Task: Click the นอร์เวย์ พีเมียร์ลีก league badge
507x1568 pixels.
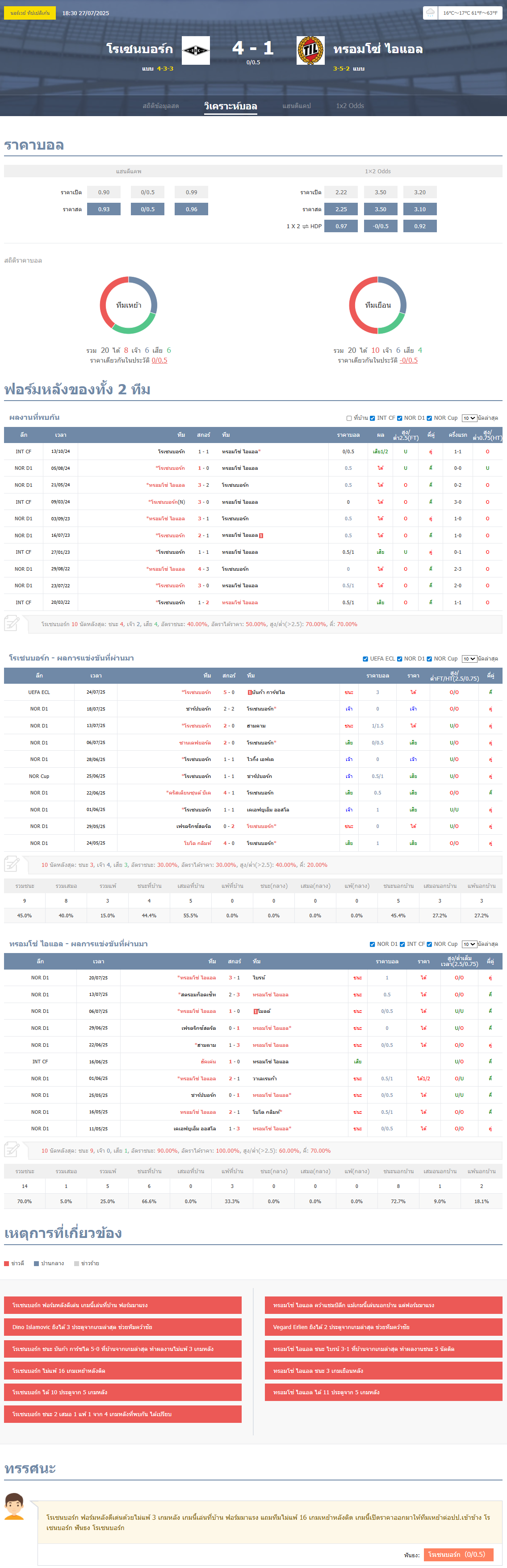Action: [x=30, y=13]
